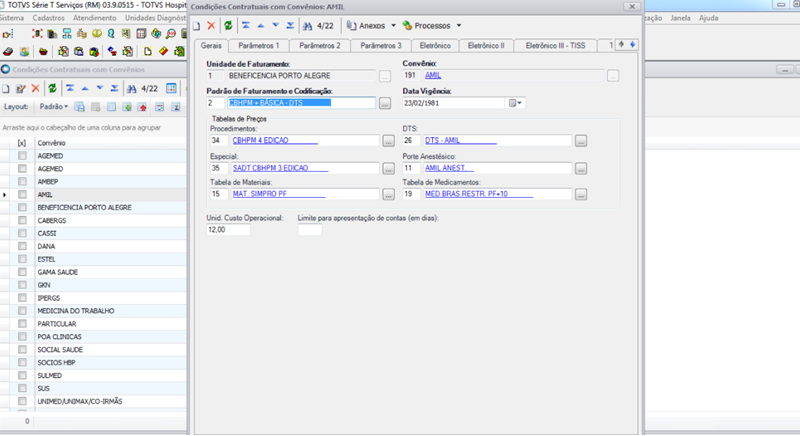Click the red up-arrow icon in Layout toolbar
Viewport: 800px width, 436px height.
tap(142, 107)
